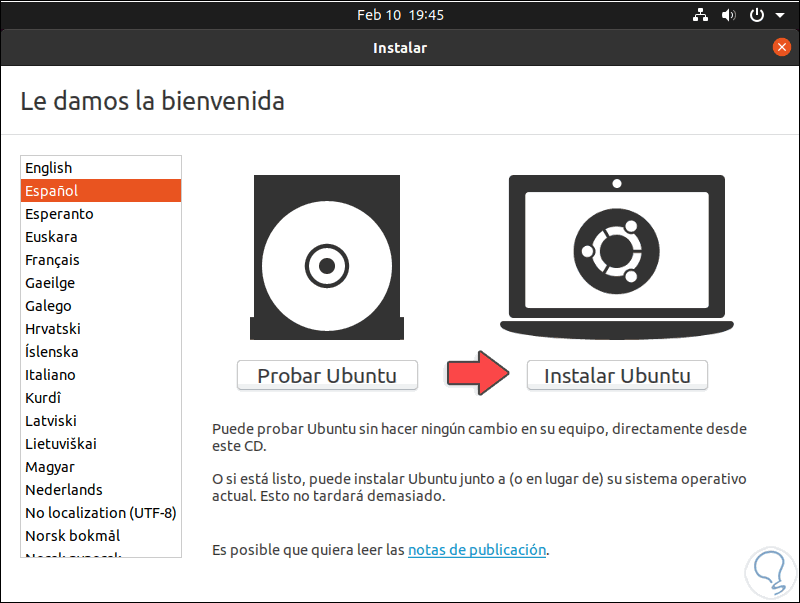The height and width of the screenshot is (603, 800).
Task: Pick Gaeilge in the language list
Action: pos(101,283)
